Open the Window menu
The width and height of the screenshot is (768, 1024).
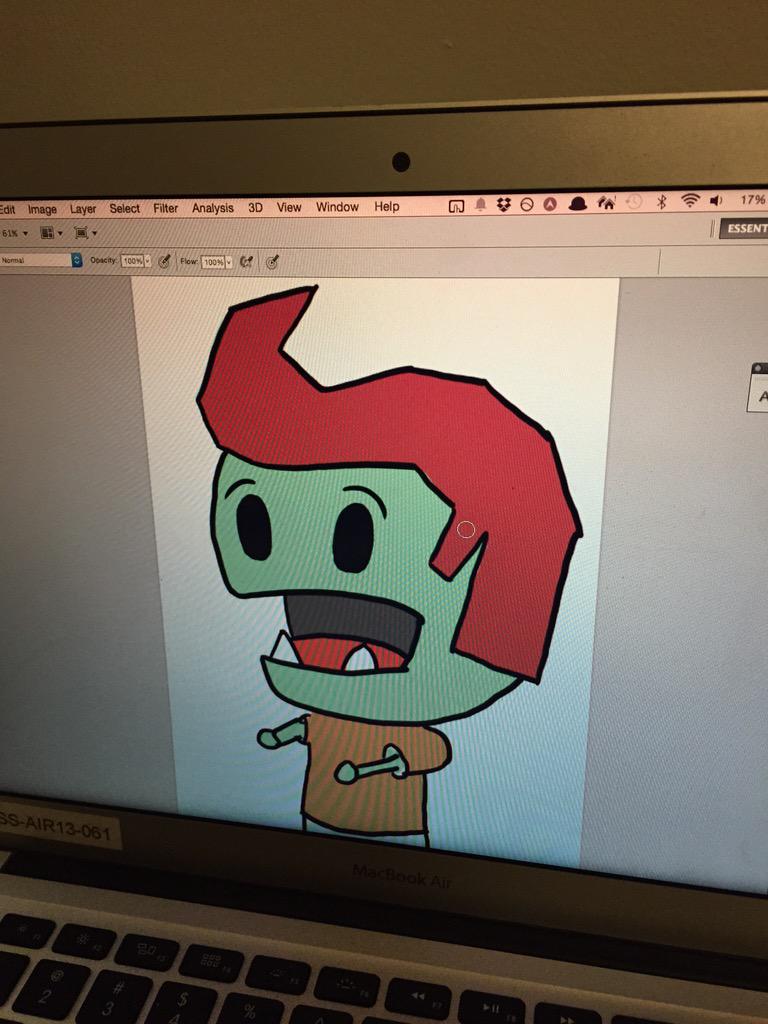coord(337,206)
